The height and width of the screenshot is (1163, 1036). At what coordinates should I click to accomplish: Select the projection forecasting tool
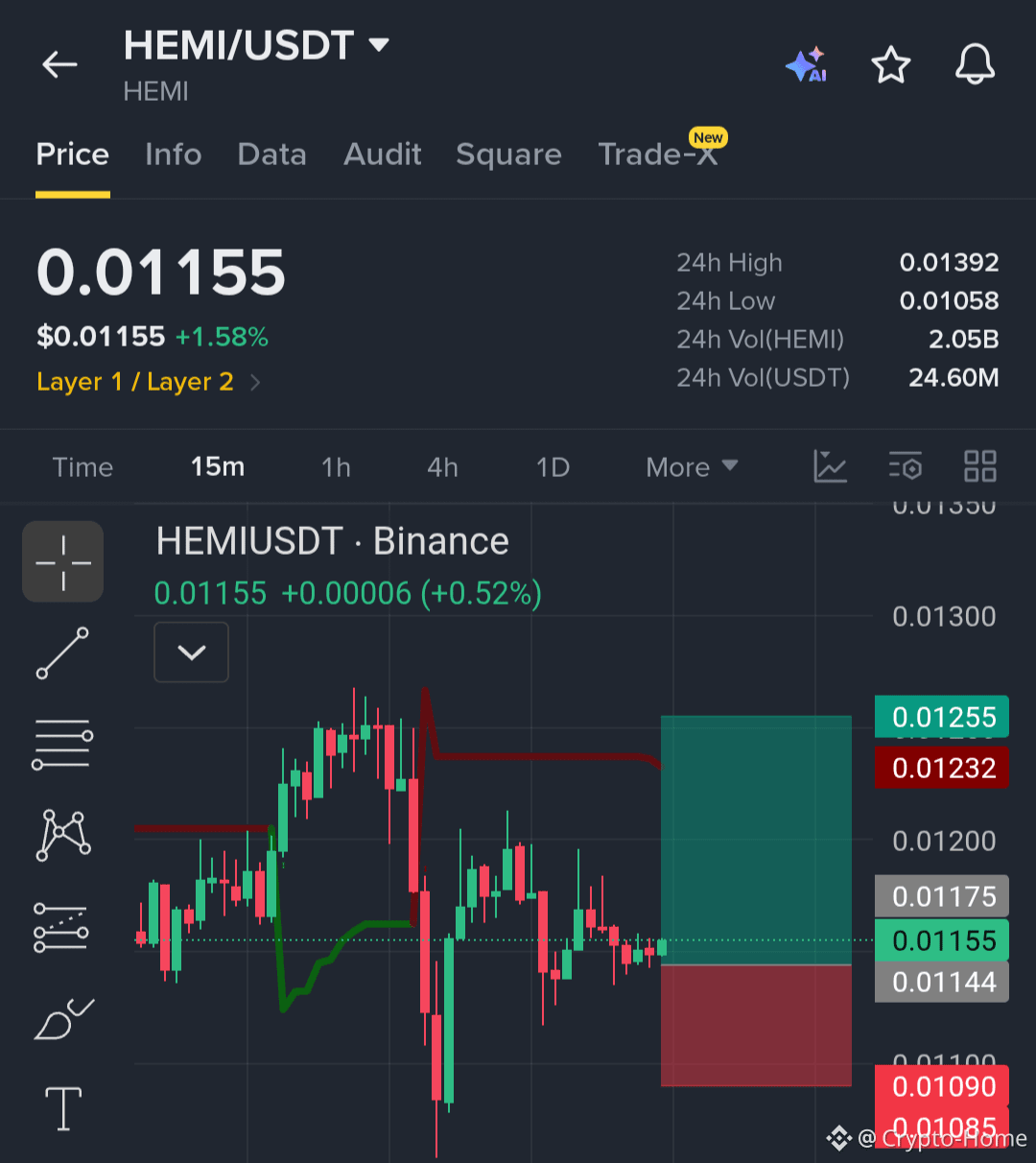61,927
